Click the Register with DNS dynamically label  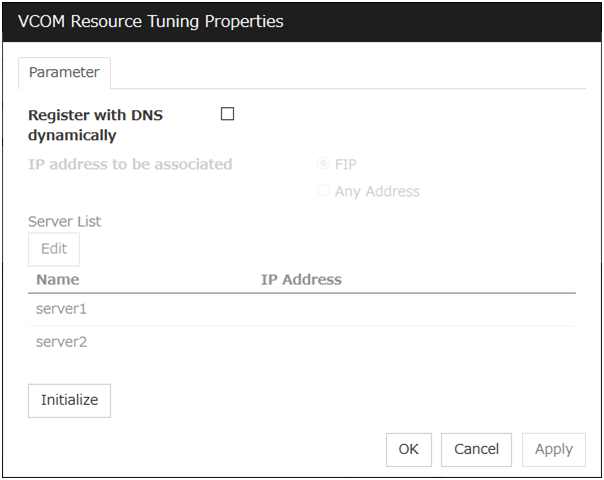[x=96, y=125]
